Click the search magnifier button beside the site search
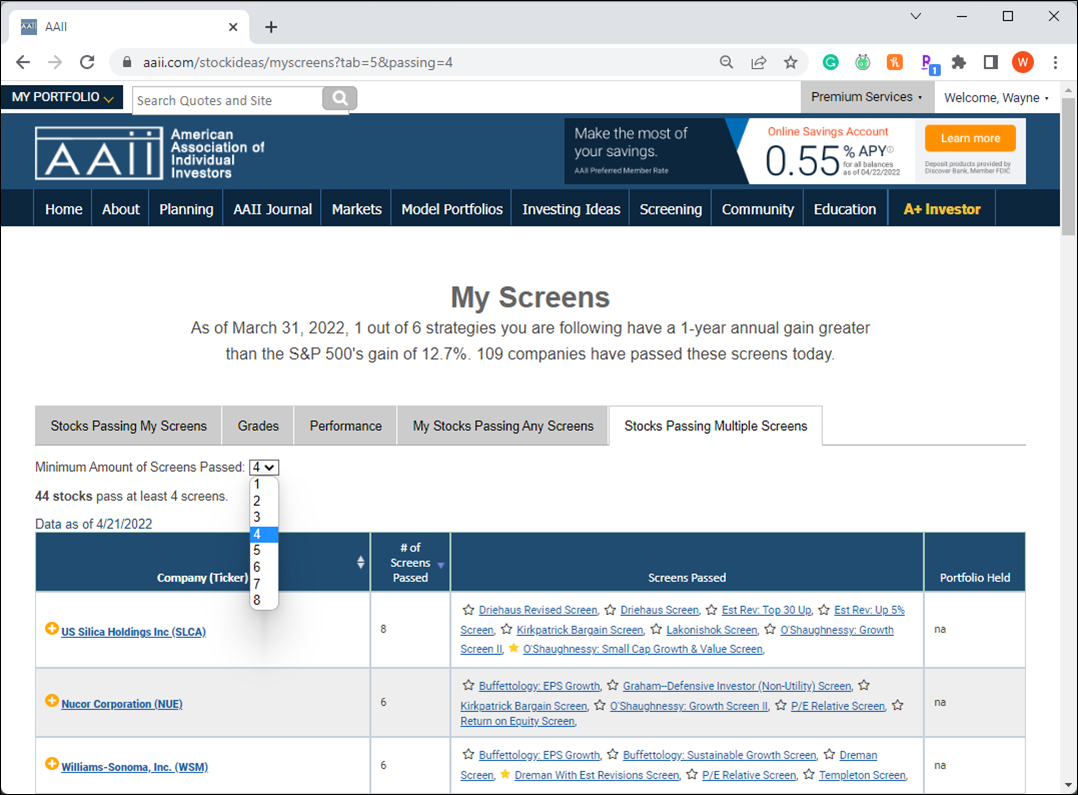This screenshot has height=795, width=1078. click(339, 99)
